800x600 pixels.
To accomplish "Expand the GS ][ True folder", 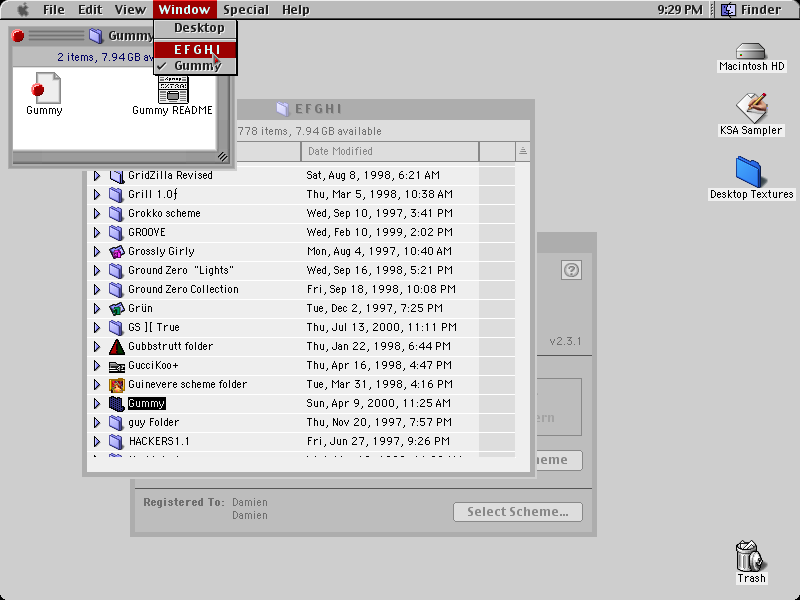I will click(x=97, y=328).
